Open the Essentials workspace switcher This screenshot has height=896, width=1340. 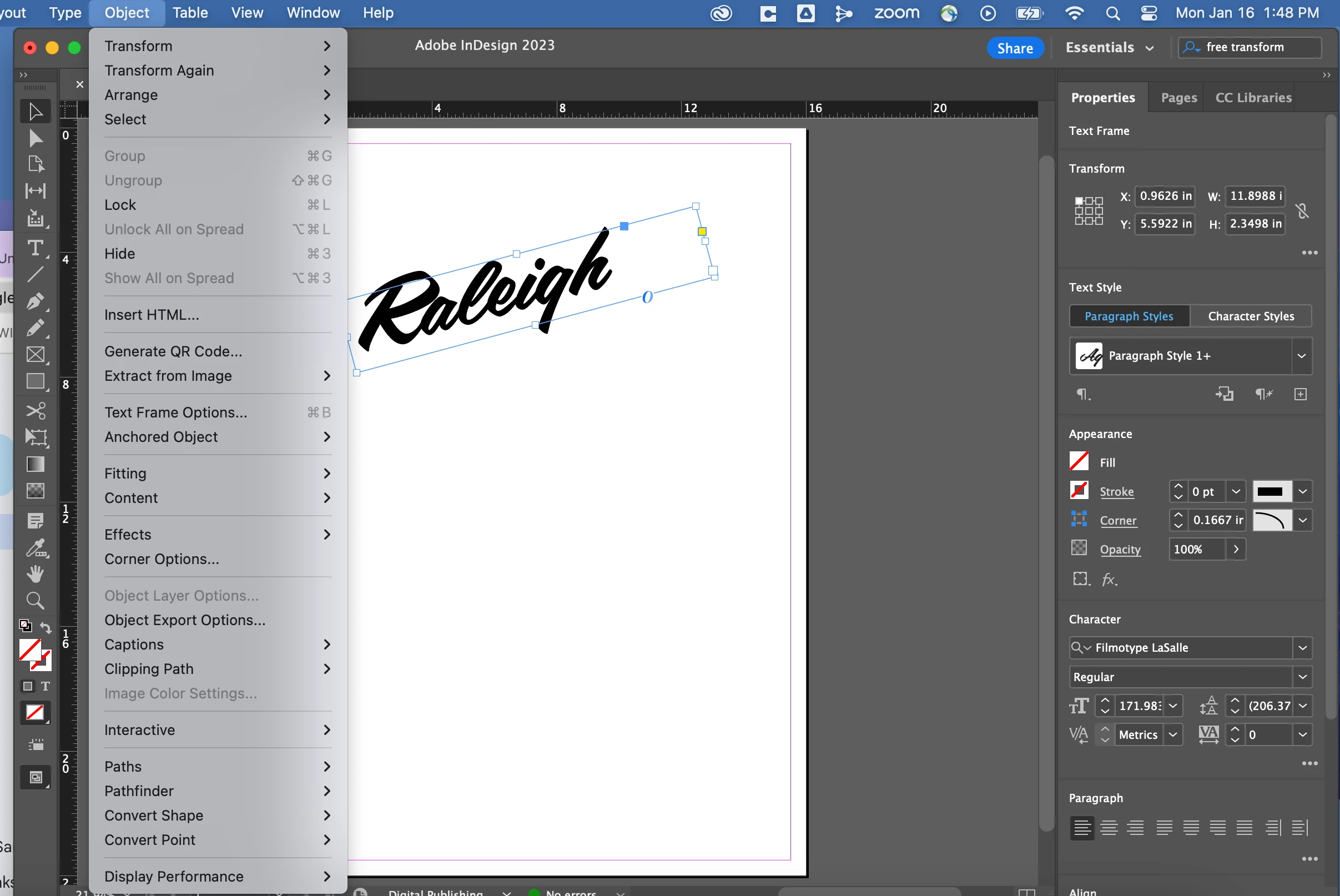(1109, 47)
